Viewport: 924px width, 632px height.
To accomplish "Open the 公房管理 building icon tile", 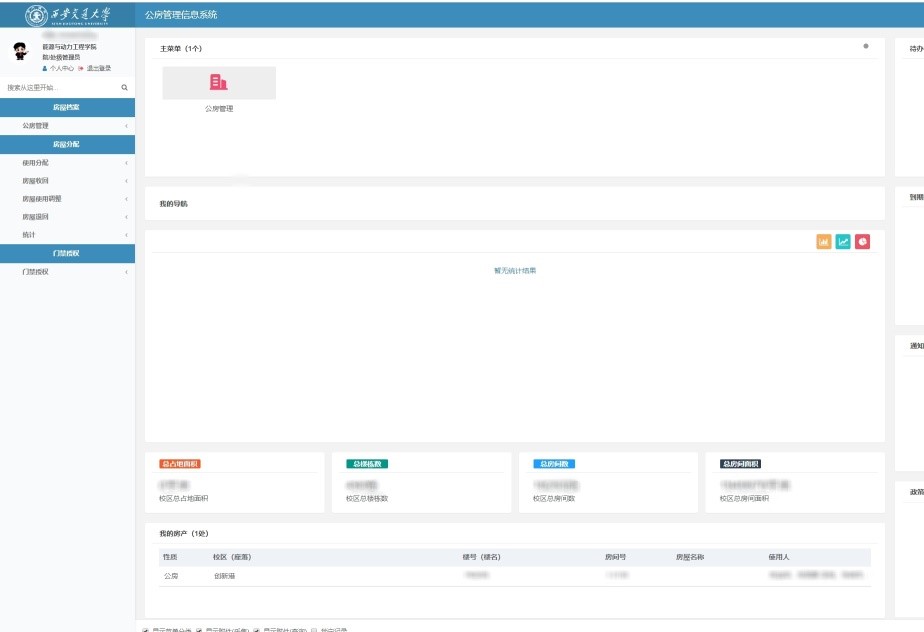I will tap(219, 83).
